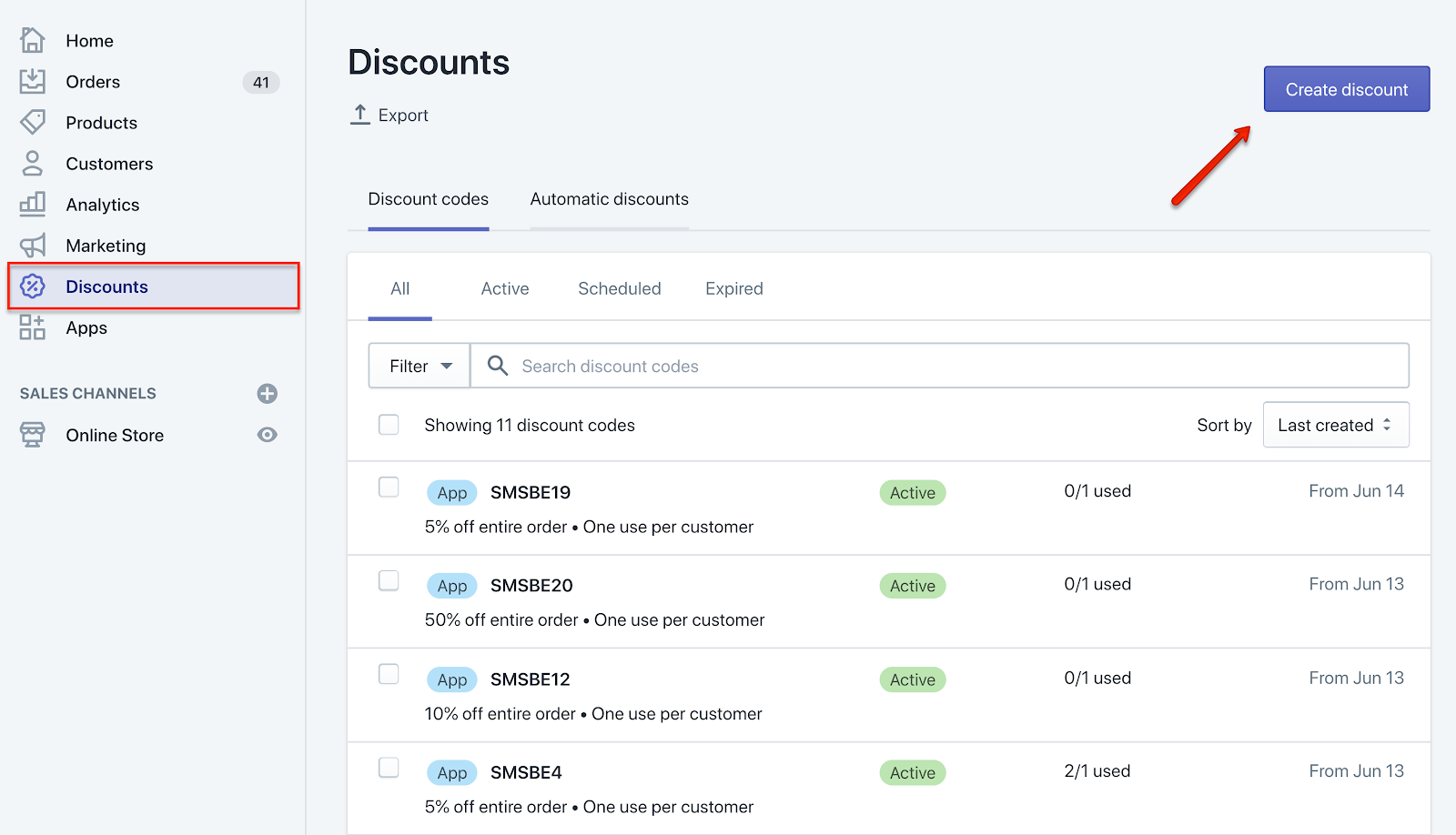Click the Products tag icon

click(32, 122)
